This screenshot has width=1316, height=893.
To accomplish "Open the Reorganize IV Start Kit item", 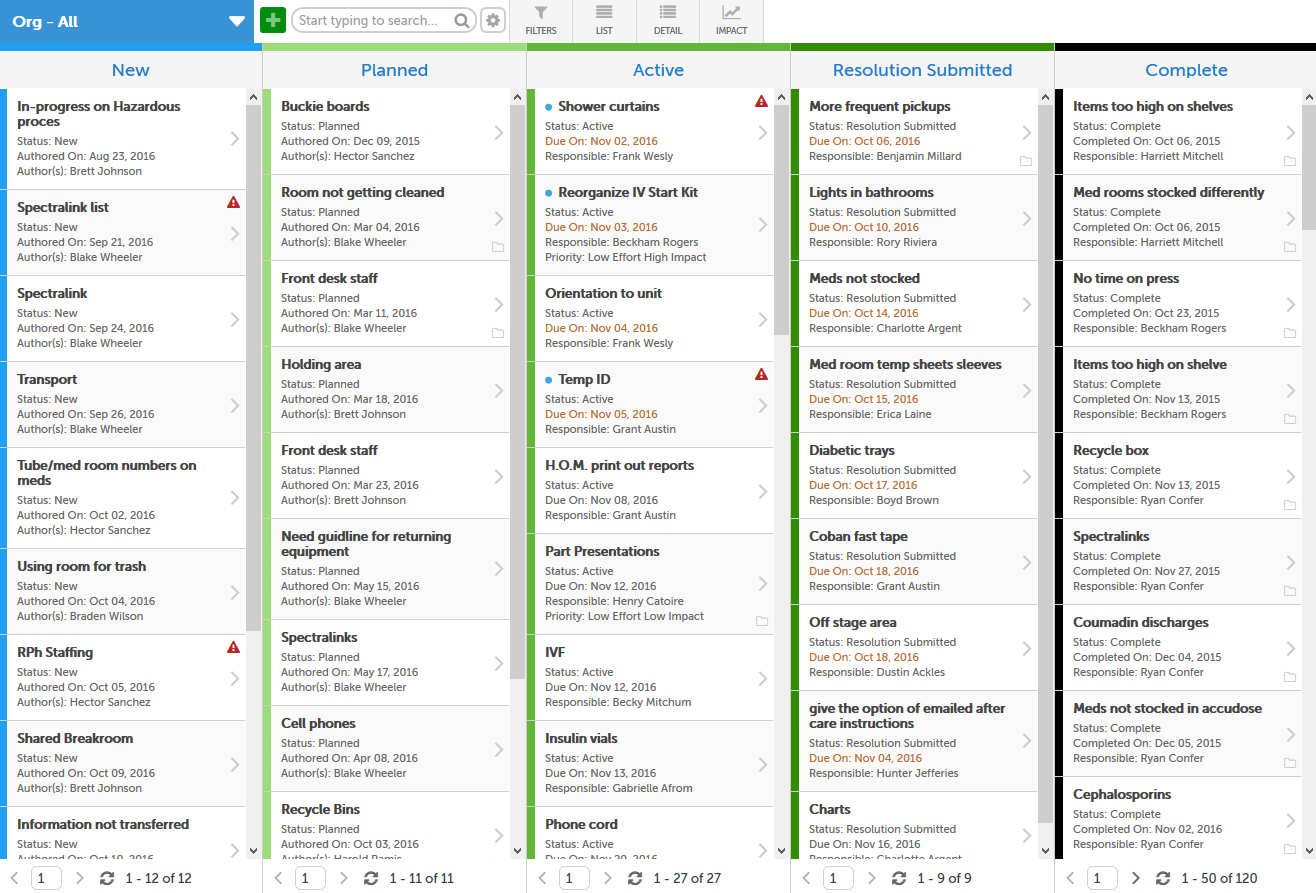I will pyautogui.click(x=628, y=192).
